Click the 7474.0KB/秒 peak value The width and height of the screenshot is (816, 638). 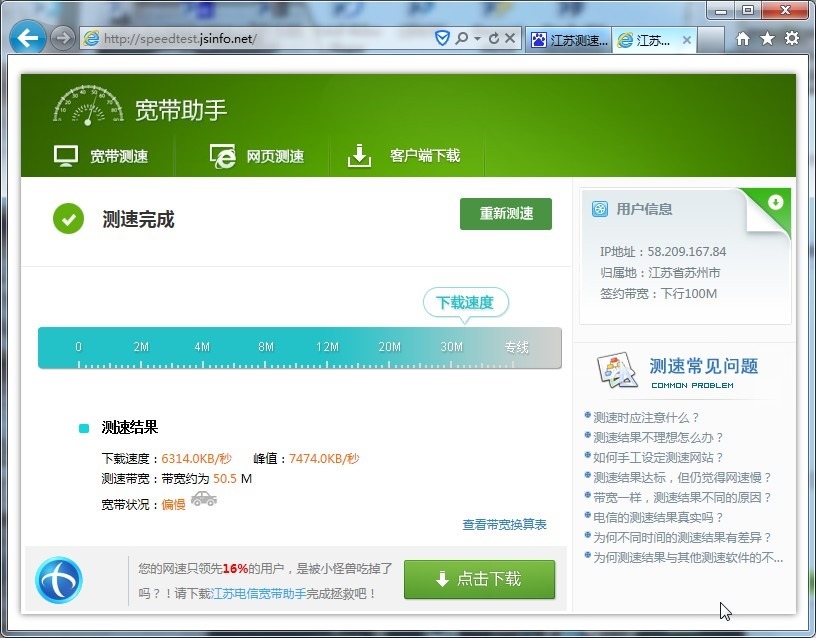click(324, 458)
